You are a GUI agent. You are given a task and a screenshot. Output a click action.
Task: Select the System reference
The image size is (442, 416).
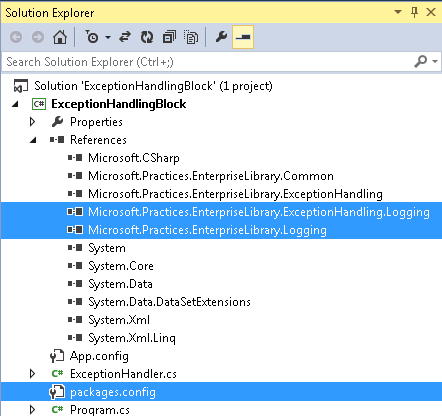[107, 248]
